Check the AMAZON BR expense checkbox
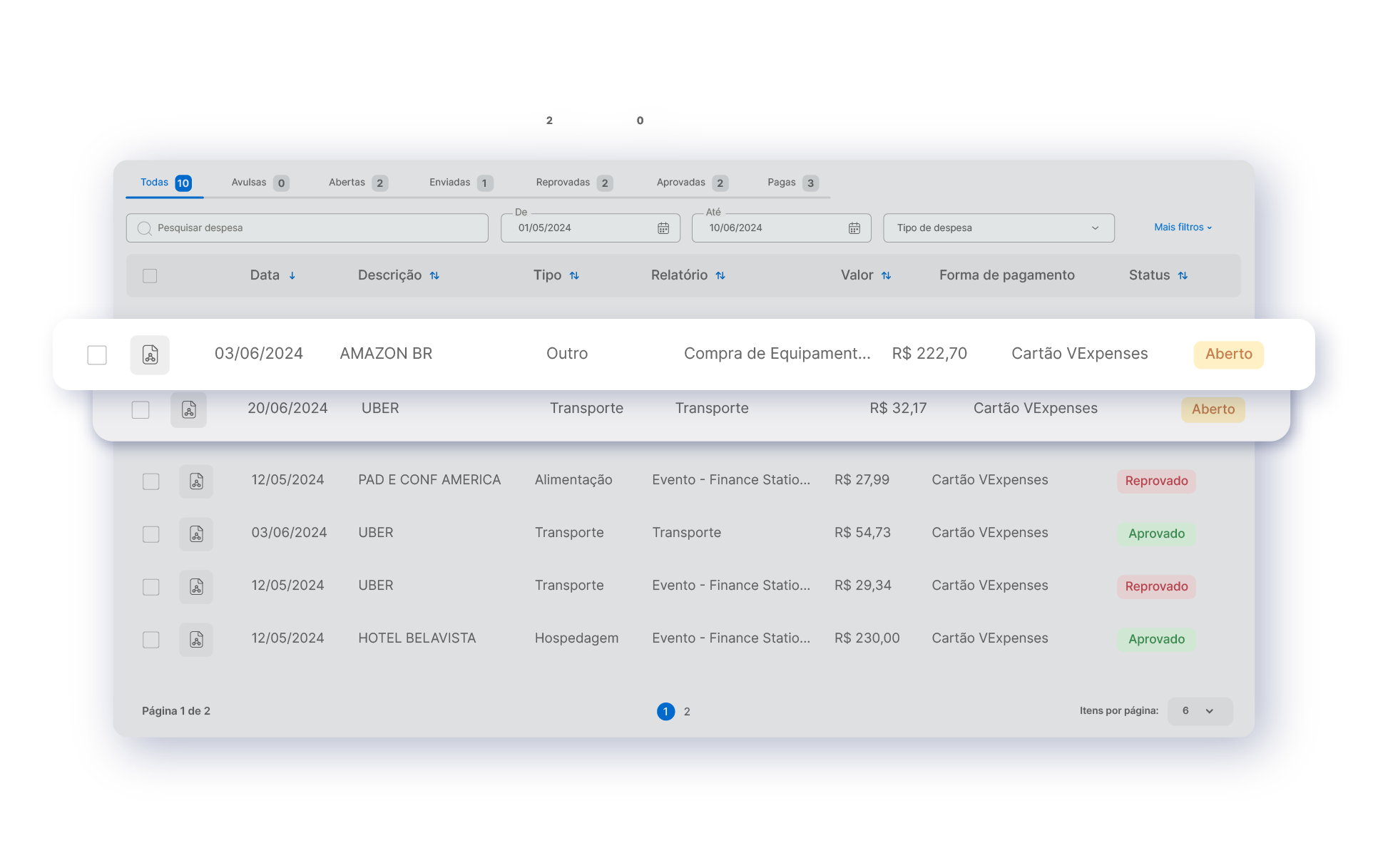 (97, 354)
